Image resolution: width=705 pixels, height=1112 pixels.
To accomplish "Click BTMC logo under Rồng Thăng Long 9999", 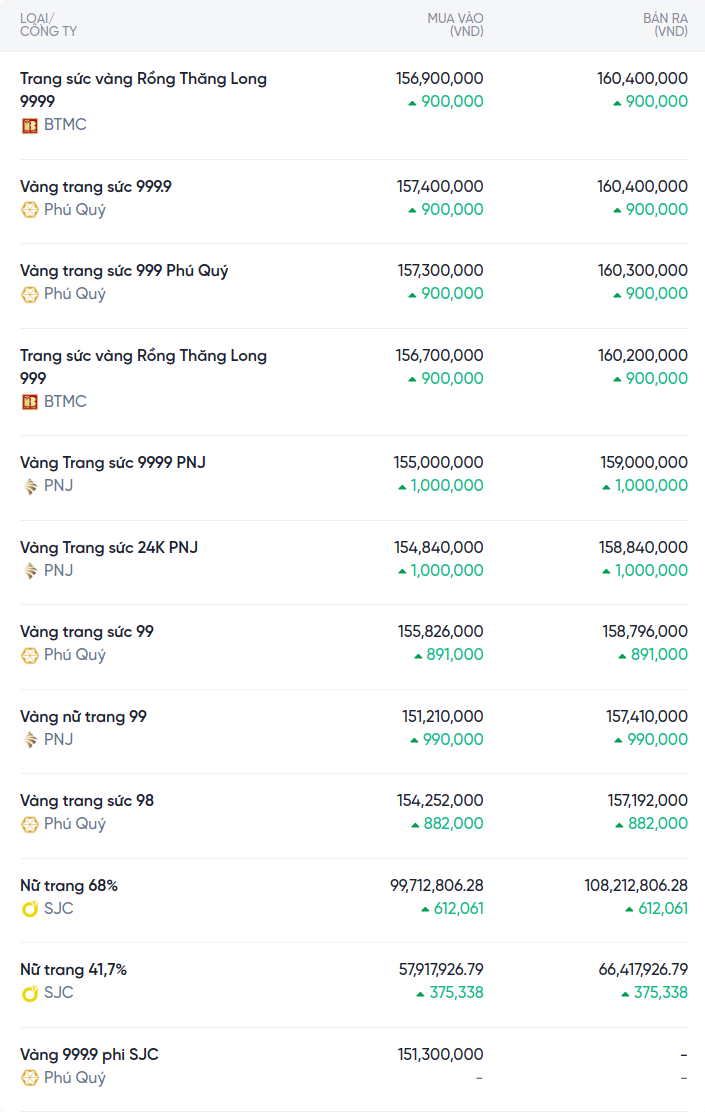I will pos(30,125).
